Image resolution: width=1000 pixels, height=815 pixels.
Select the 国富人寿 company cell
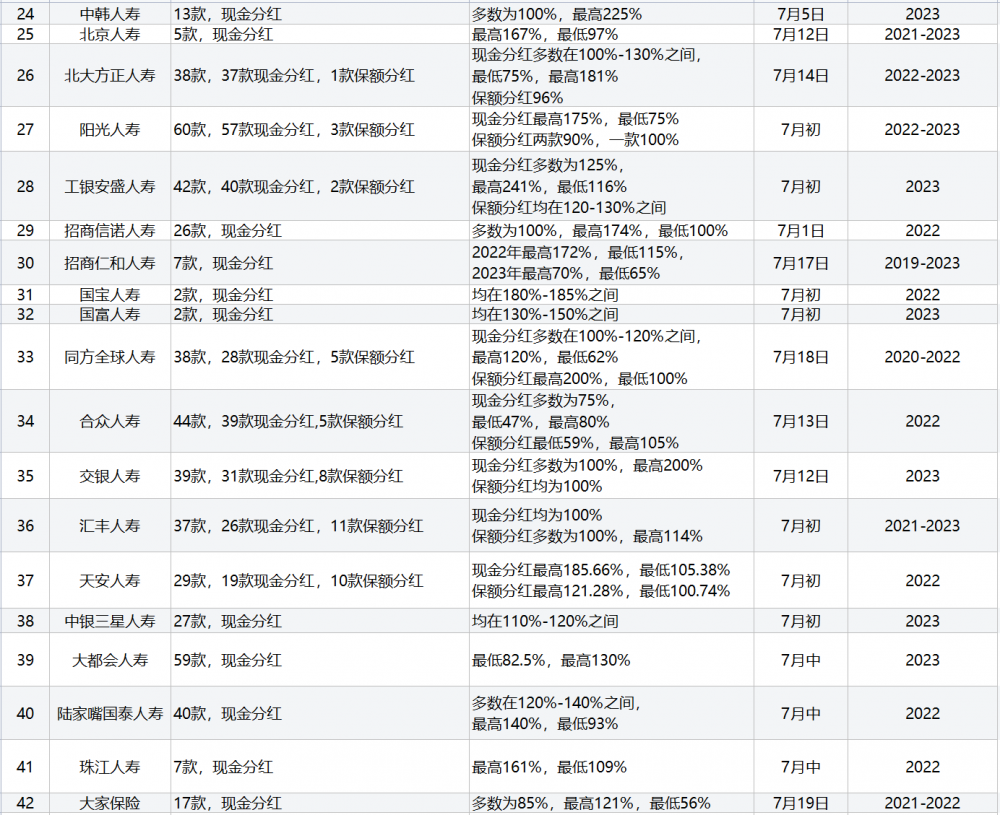tap(110, 314)
